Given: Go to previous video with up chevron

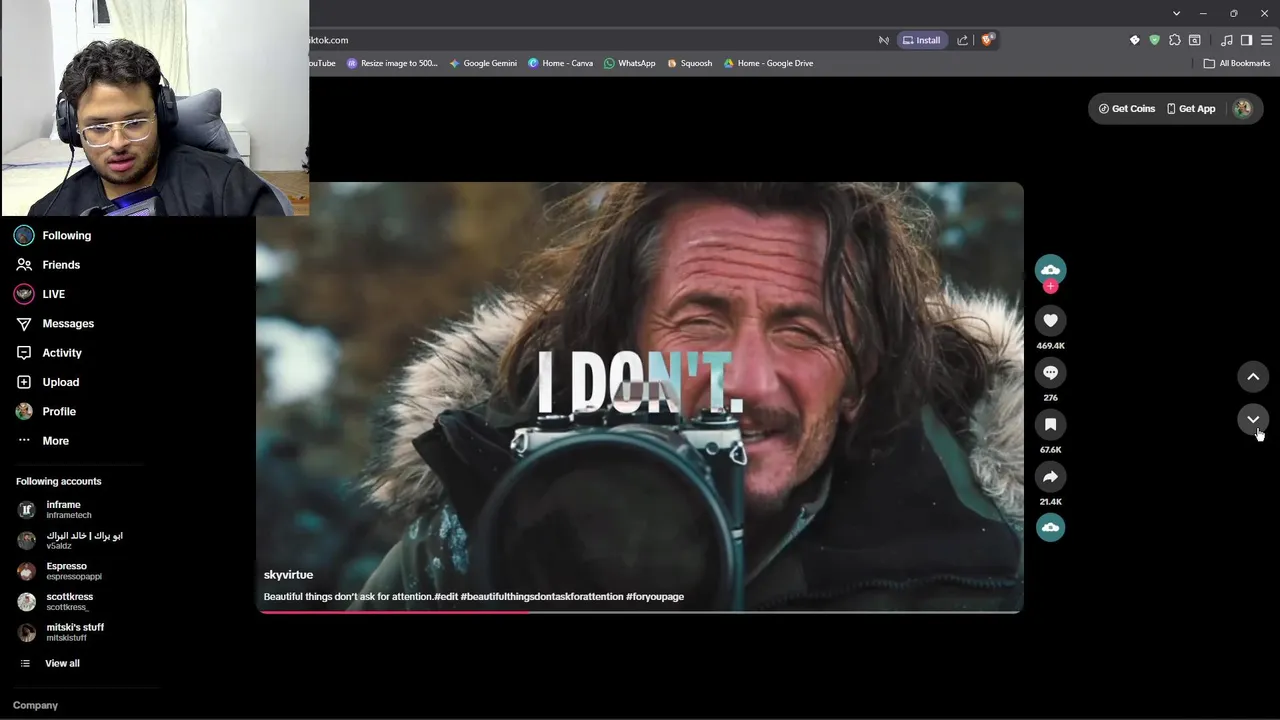Looking at the screenshot, I should 1253,376.
